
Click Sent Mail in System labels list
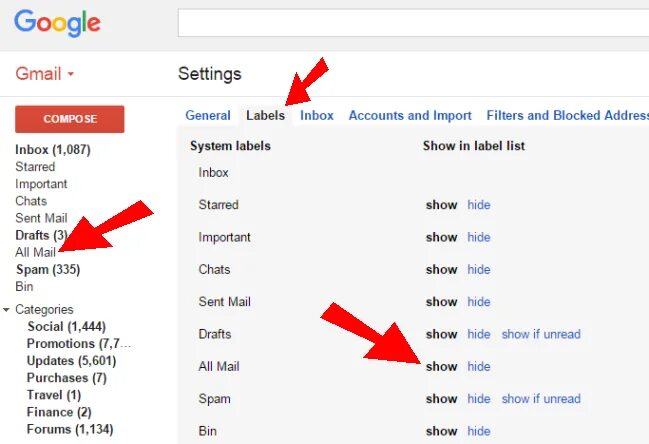click(x=224, y=302)
